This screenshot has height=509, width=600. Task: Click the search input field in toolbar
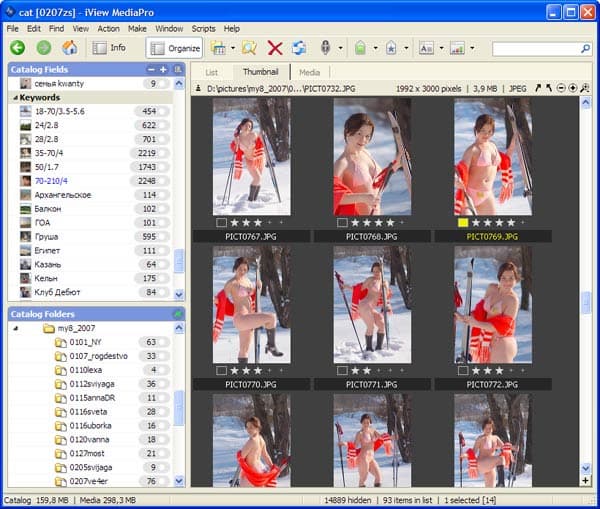click(x=536, y=49)
